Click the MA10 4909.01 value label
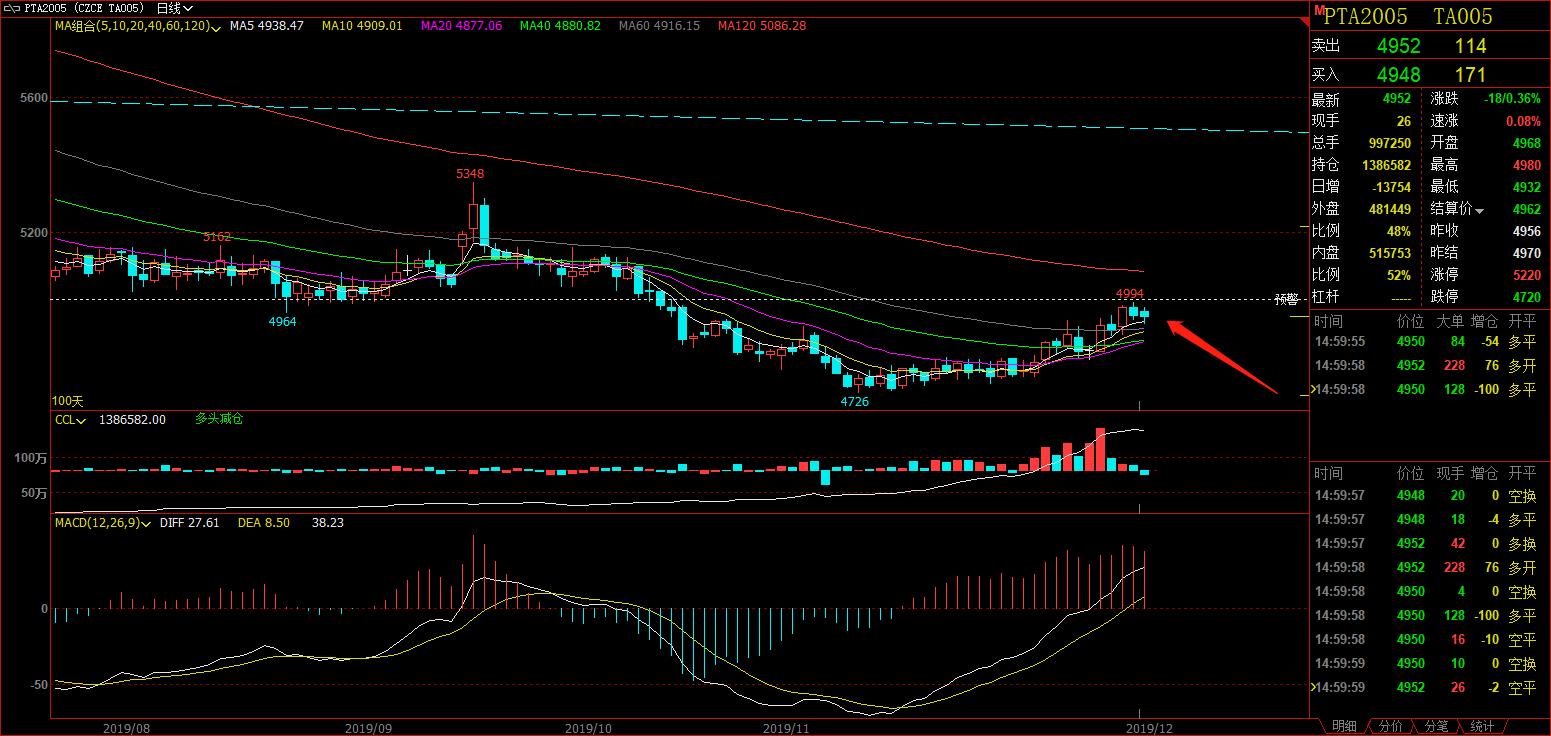The image size is (1551, 736). click(362, 26)
